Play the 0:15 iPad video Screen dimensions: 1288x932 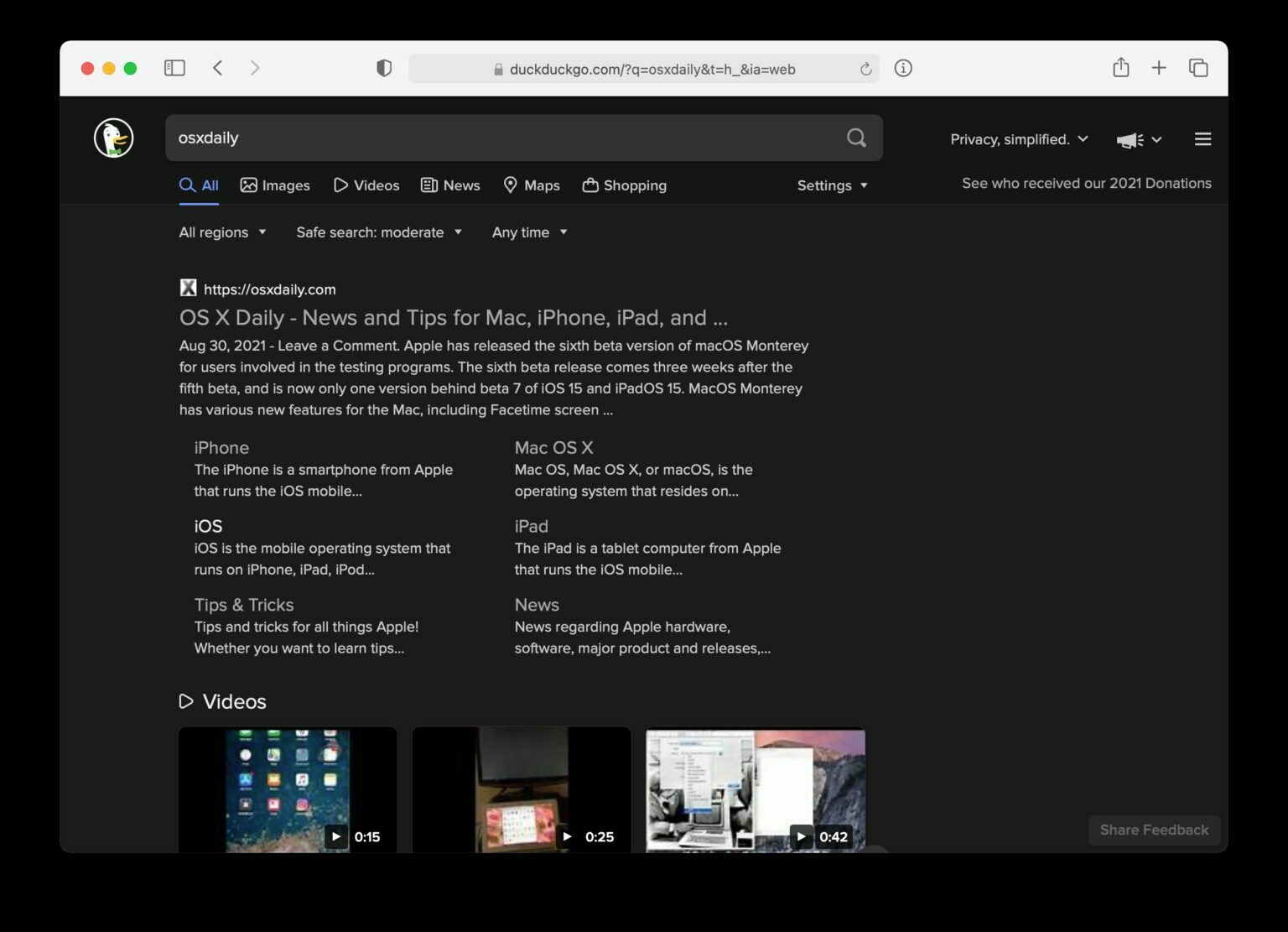(288, 789)
